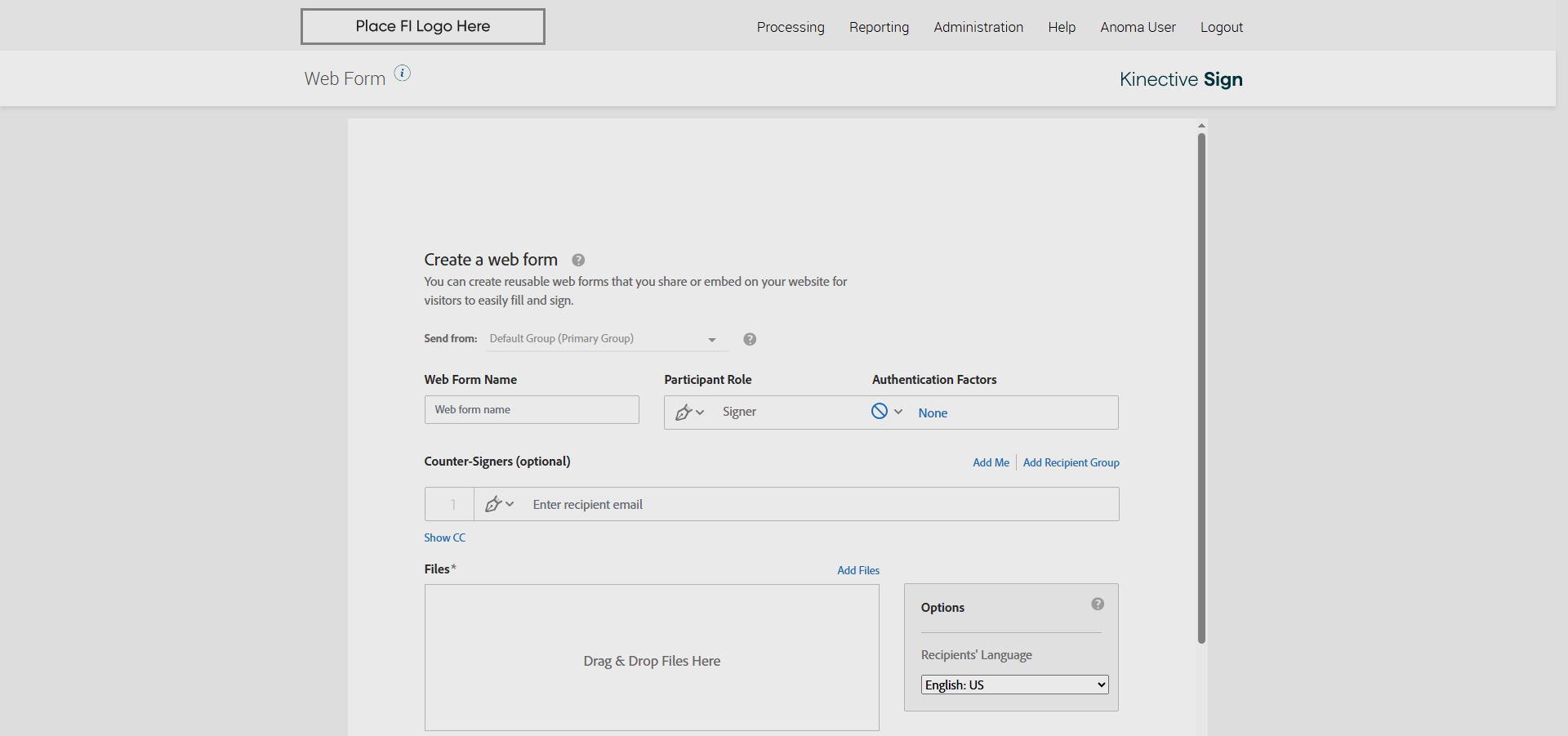Click the Add Recipient Group link
Screen dimensions: 1568x736
pos(1071,462)
